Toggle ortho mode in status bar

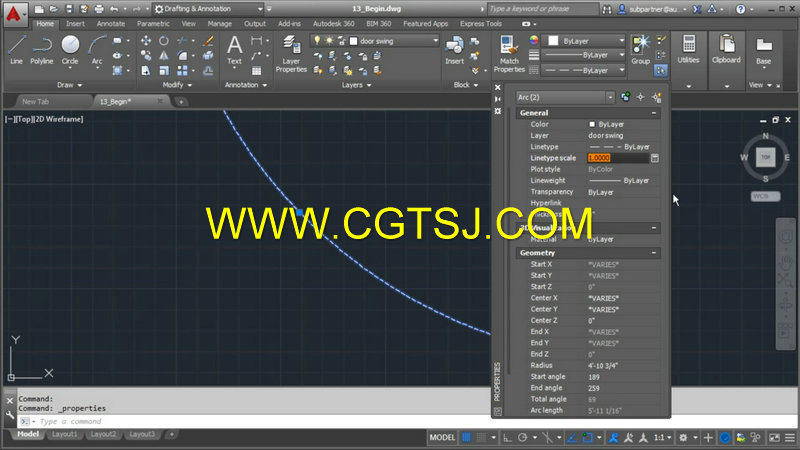(507, 437)
